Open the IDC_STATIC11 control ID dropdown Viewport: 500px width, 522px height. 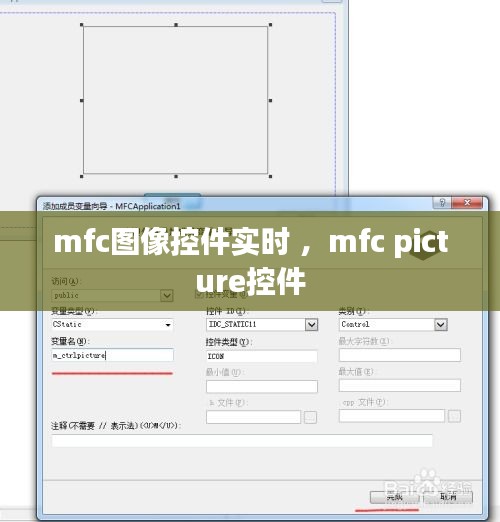[311, 325]
